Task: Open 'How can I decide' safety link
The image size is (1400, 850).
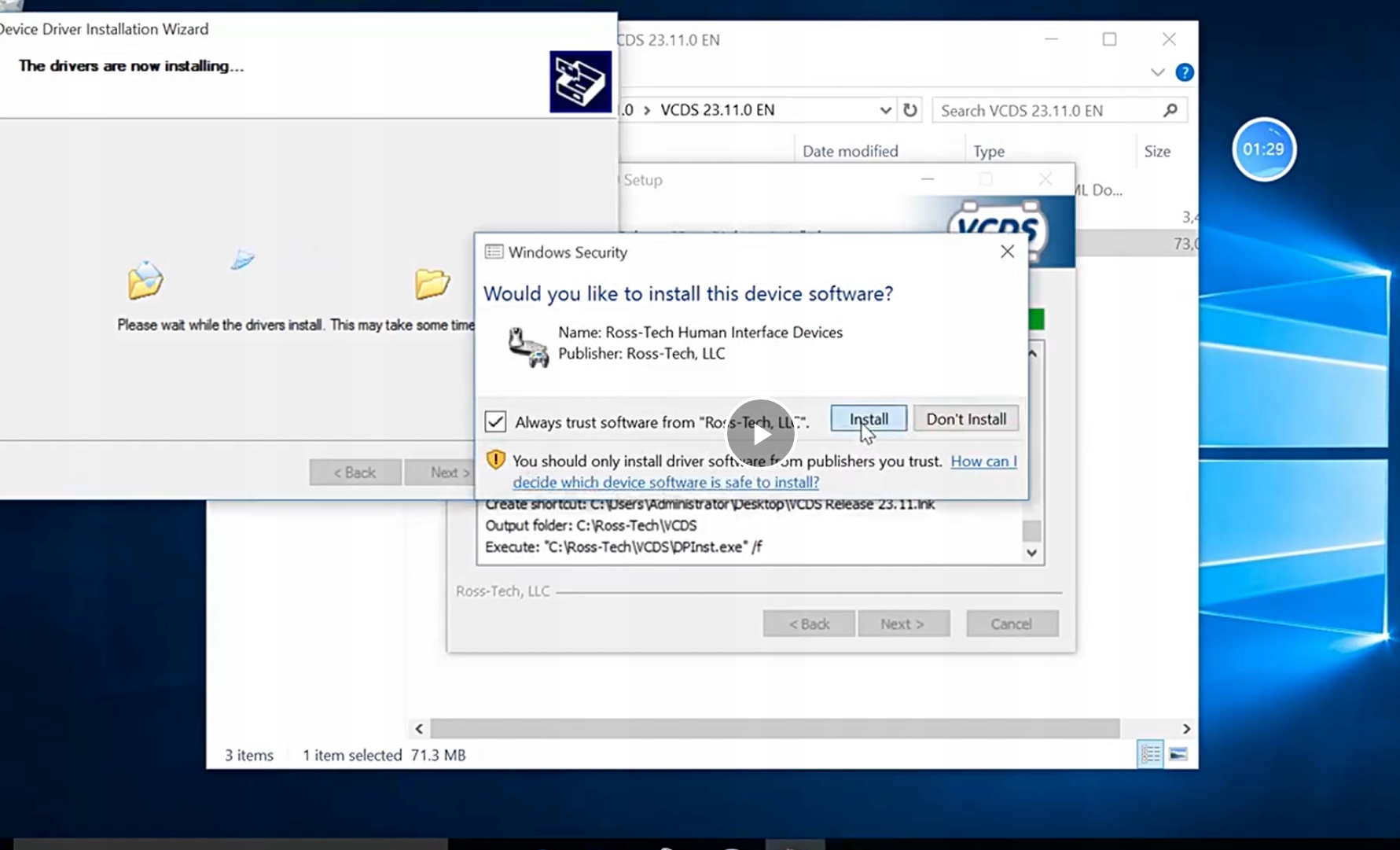Action: point(764,472)
